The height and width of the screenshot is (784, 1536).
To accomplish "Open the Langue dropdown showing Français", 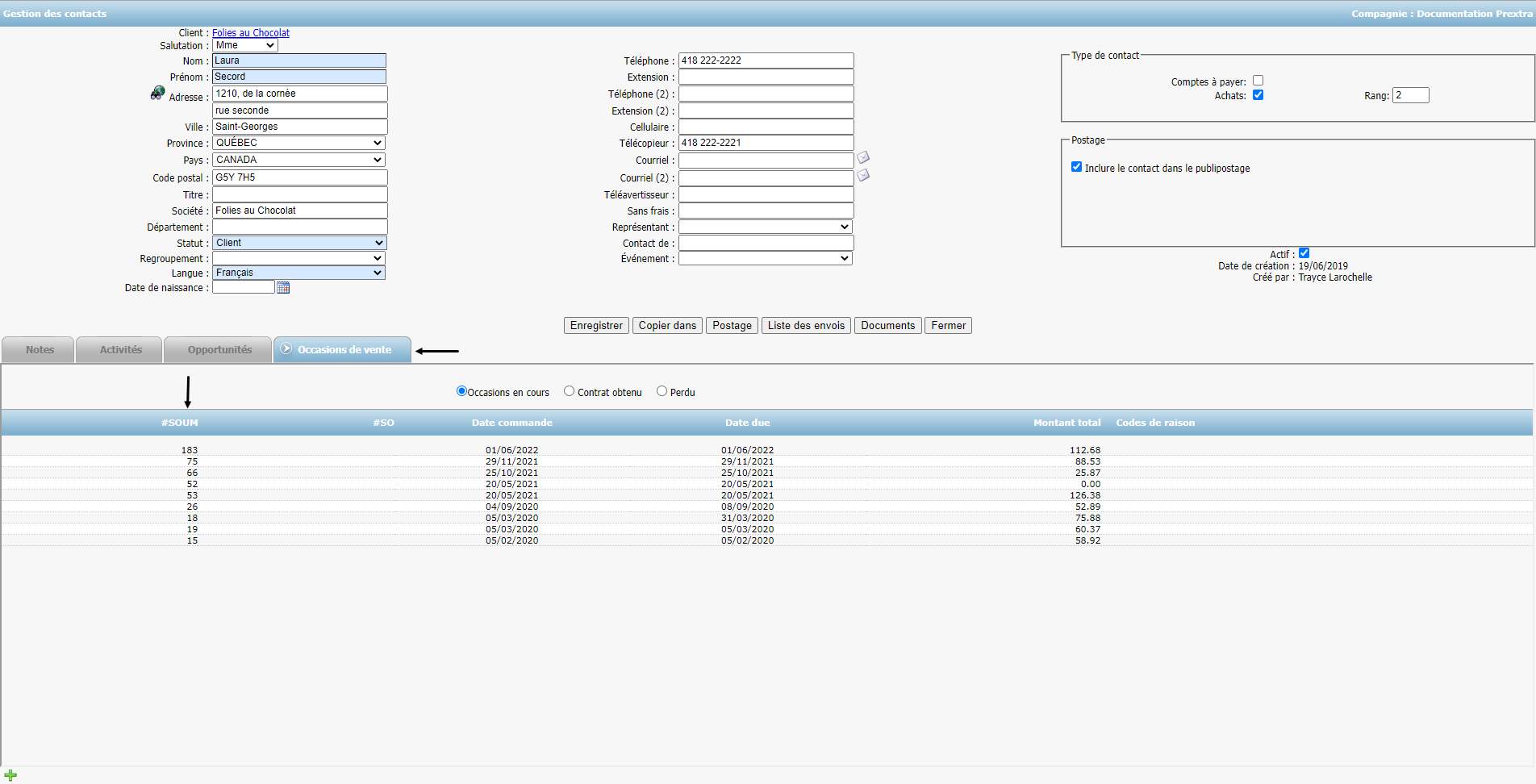I will 298,273.
